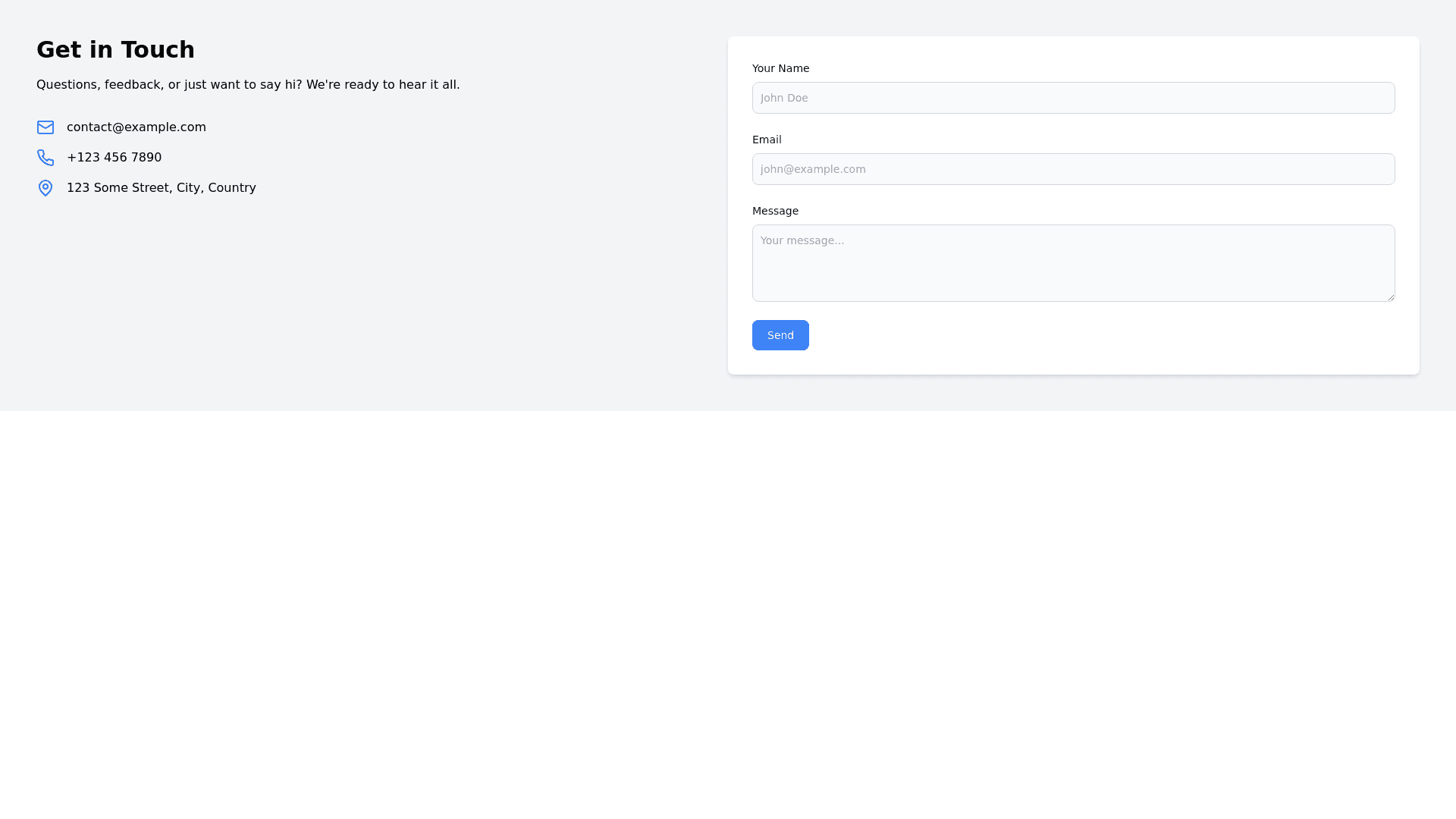Click the location pin icon
This screenshot has height=819, width=1456.
point(45,188)
